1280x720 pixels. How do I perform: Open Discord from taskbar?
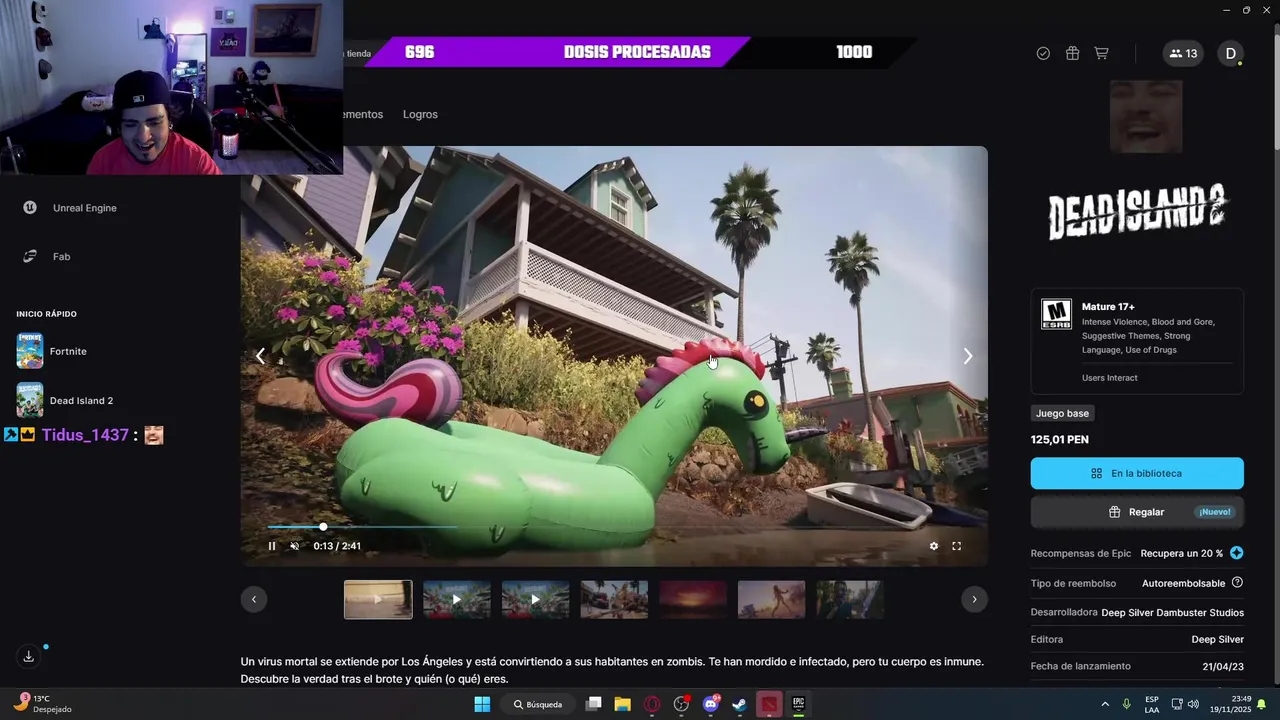(x=711, y=704)
